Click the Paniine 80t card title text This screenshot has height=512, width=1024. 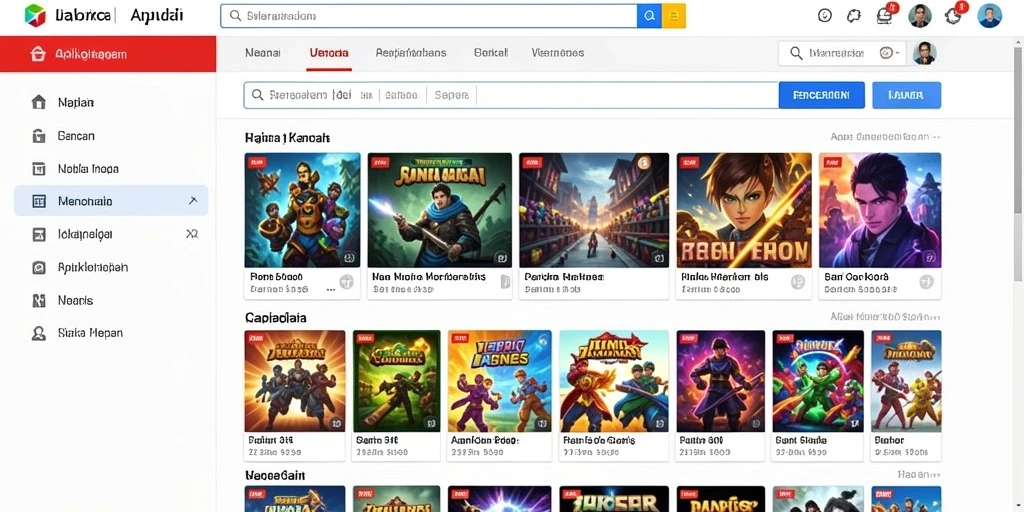point(700,441)
